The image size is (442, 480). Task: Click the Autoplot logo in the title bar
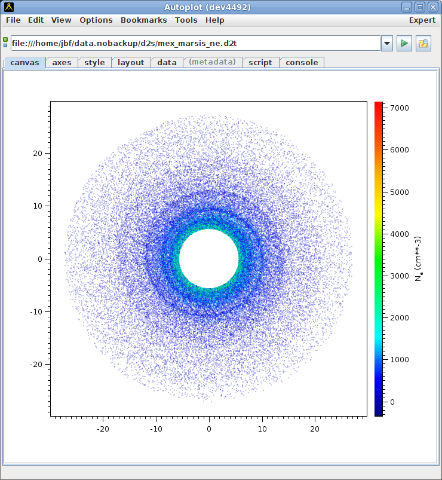pyautogui.click(x=9, y=7)
